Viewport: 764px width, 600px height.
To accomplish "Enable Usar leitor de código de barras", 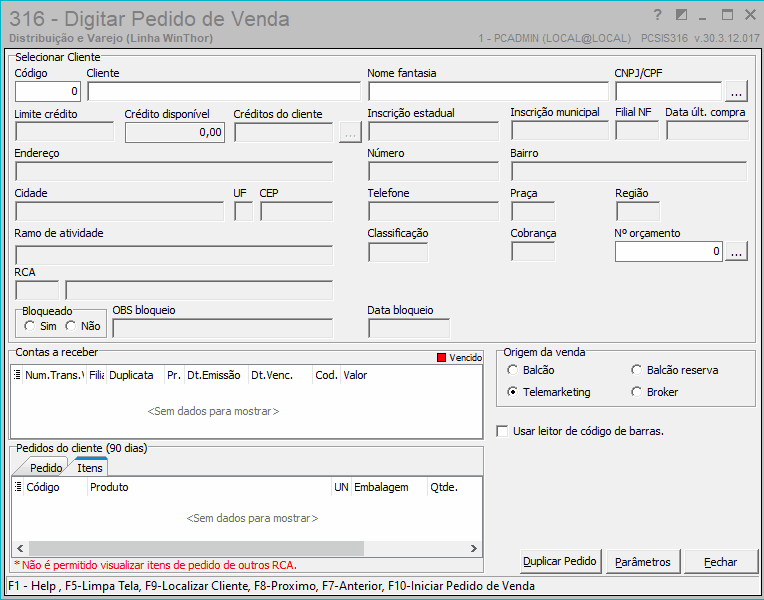I will [x=502, y=431].
